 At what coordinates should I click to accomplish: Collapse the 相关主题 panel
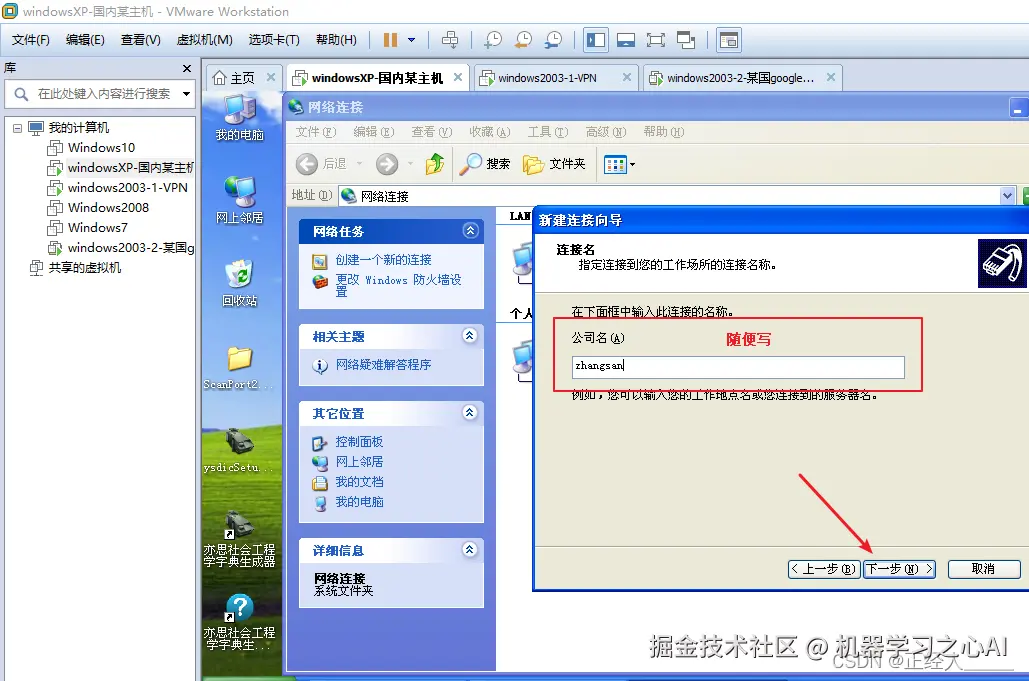click(x=470, y=335)
